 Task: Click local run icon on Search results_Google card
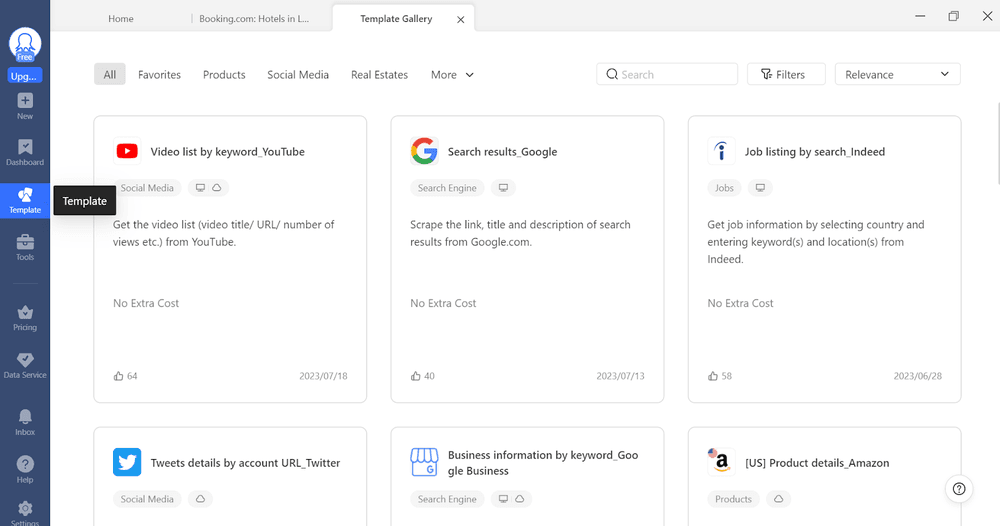pyautogui.click(x=503, y=188)
